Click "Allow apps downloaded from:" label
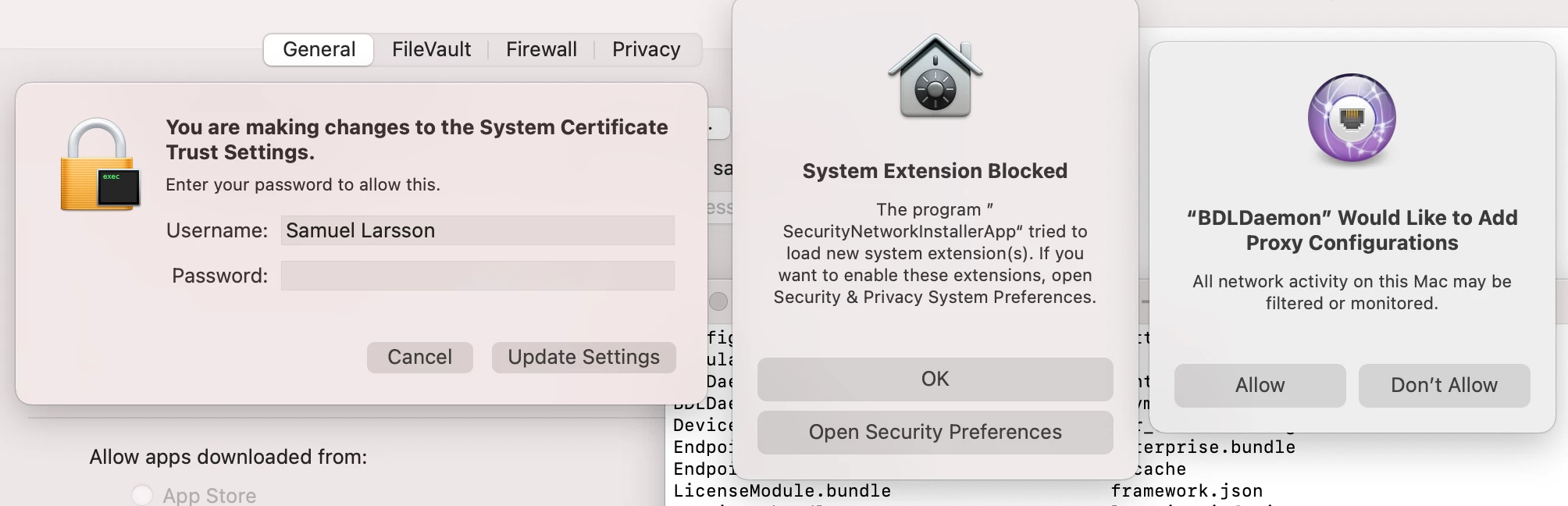Screen dimensions: 1568x506 [228, 457]
